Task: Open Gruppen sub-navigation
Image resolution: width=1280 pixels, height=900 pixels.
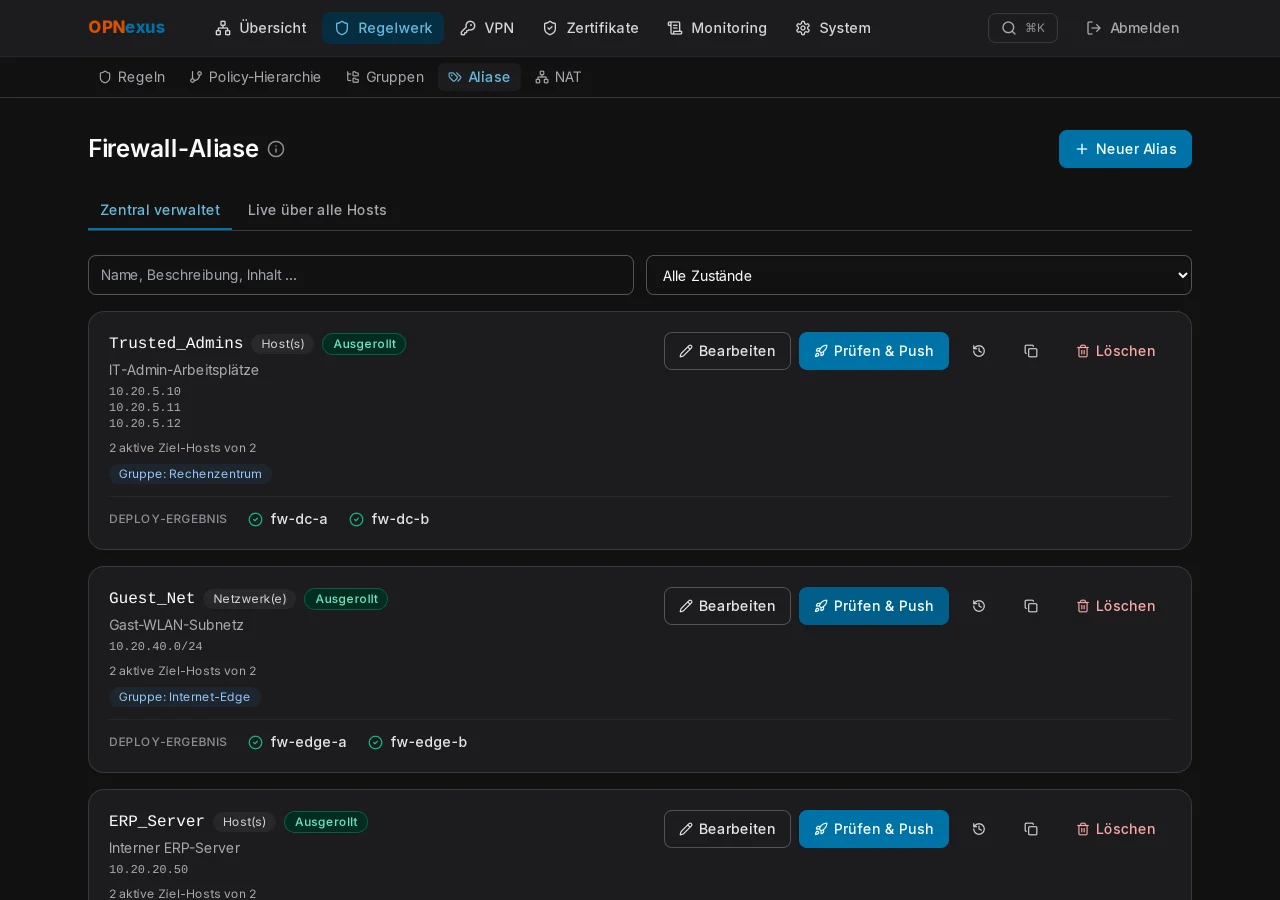Action: tap(385, 77)
